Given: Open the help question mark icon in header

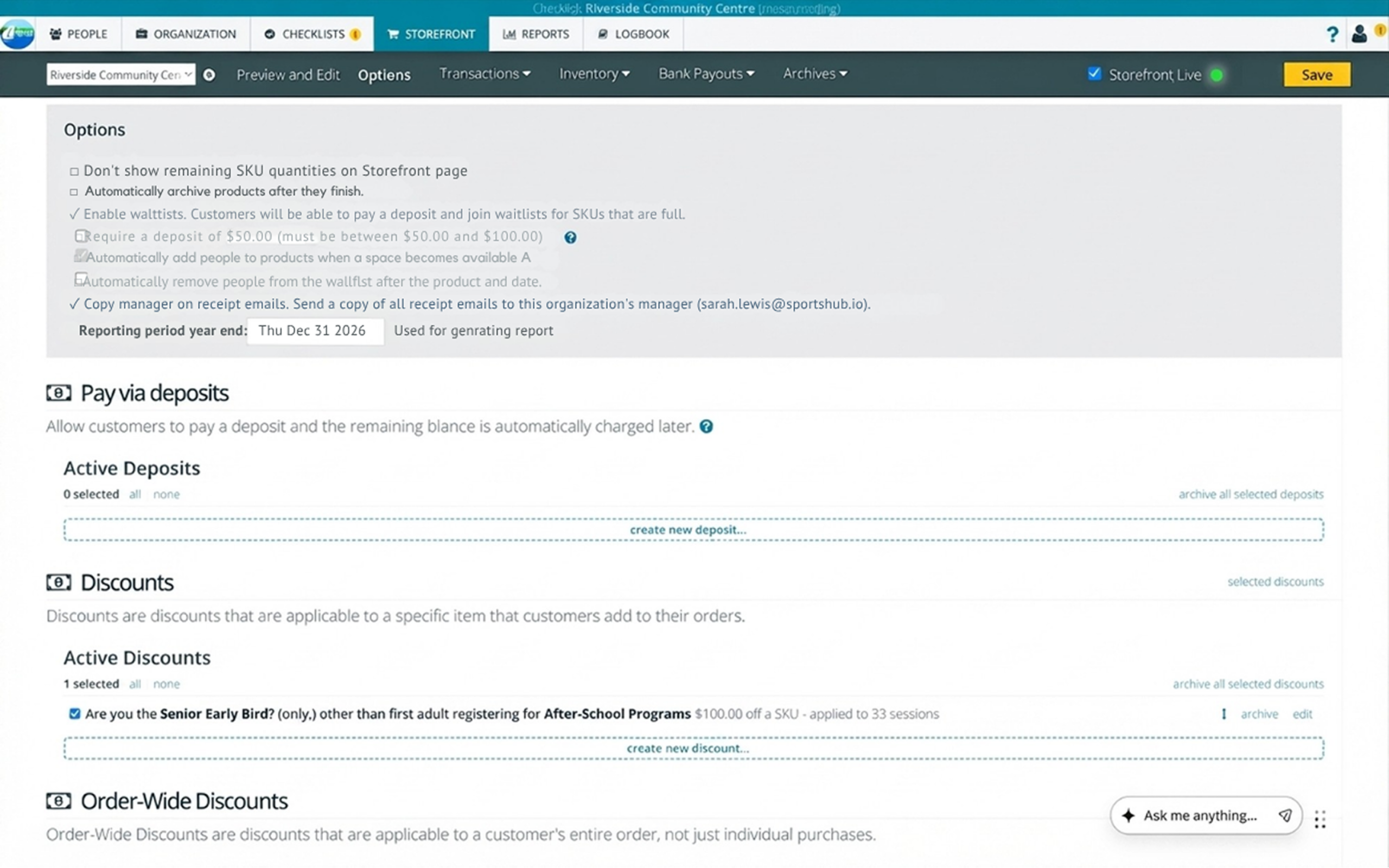Looking at the screenshot, I should [x=1332, y=34].
